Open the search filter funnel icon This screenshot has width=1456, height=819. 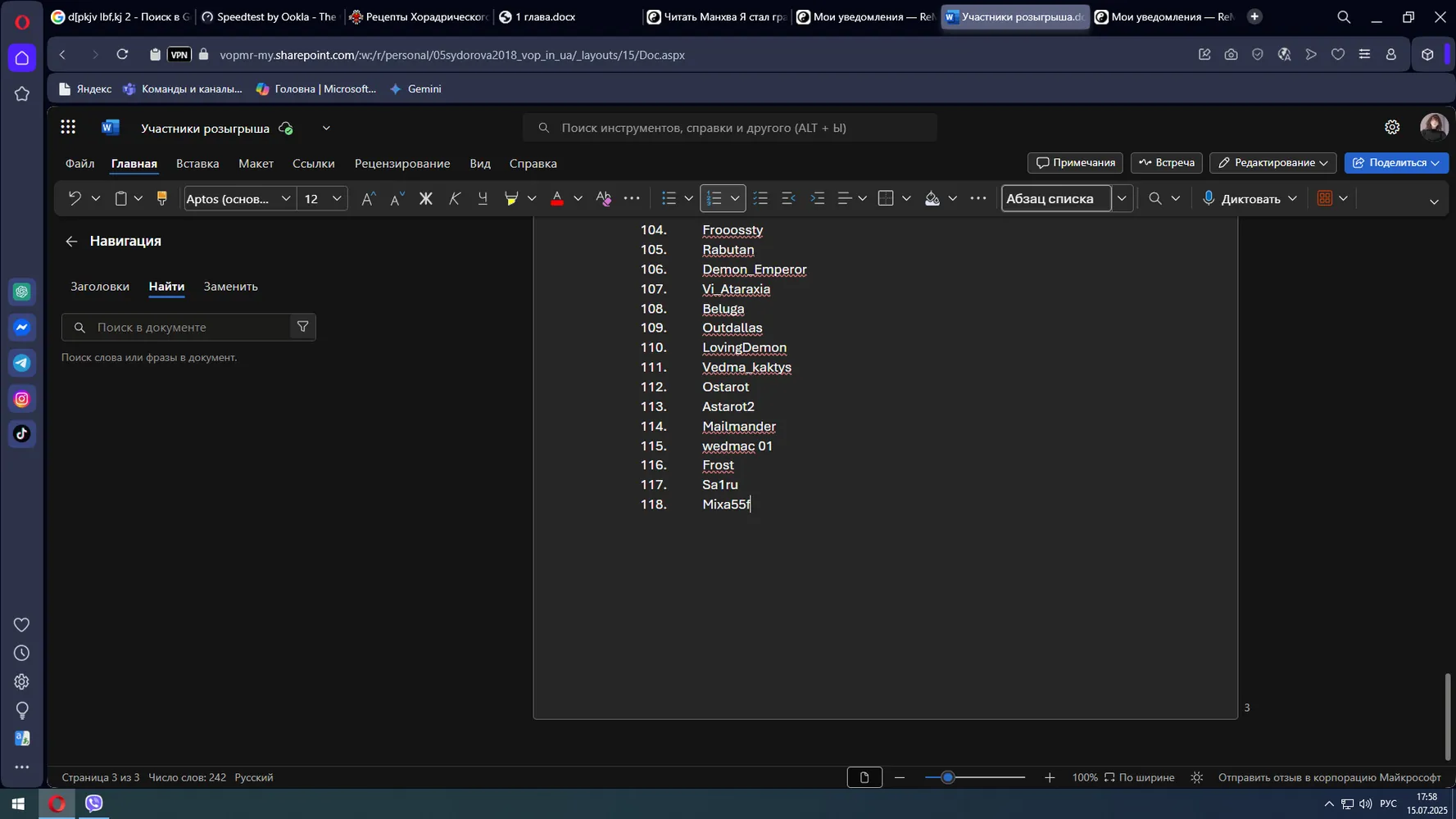coord(302,327)
